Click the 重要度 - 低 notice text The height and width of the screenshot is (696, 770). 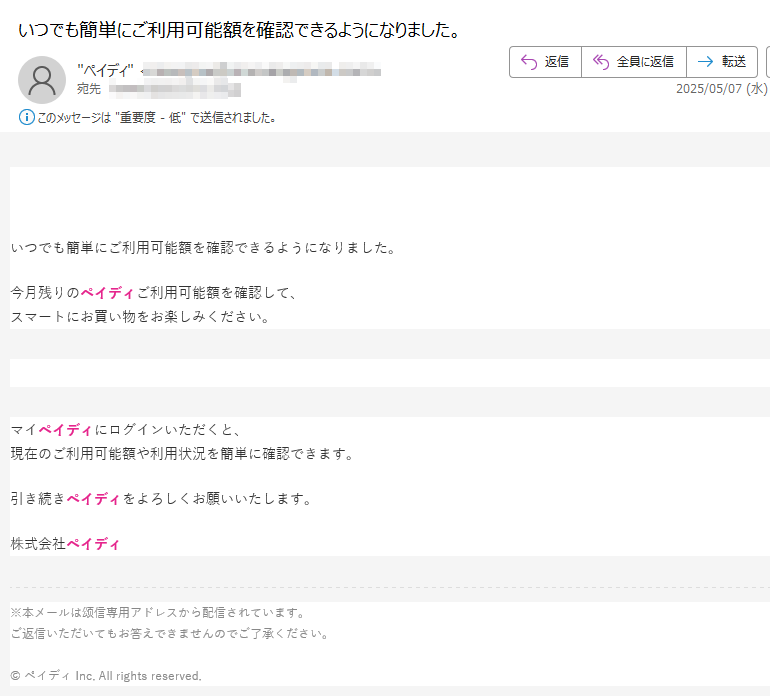pos(156,118)
